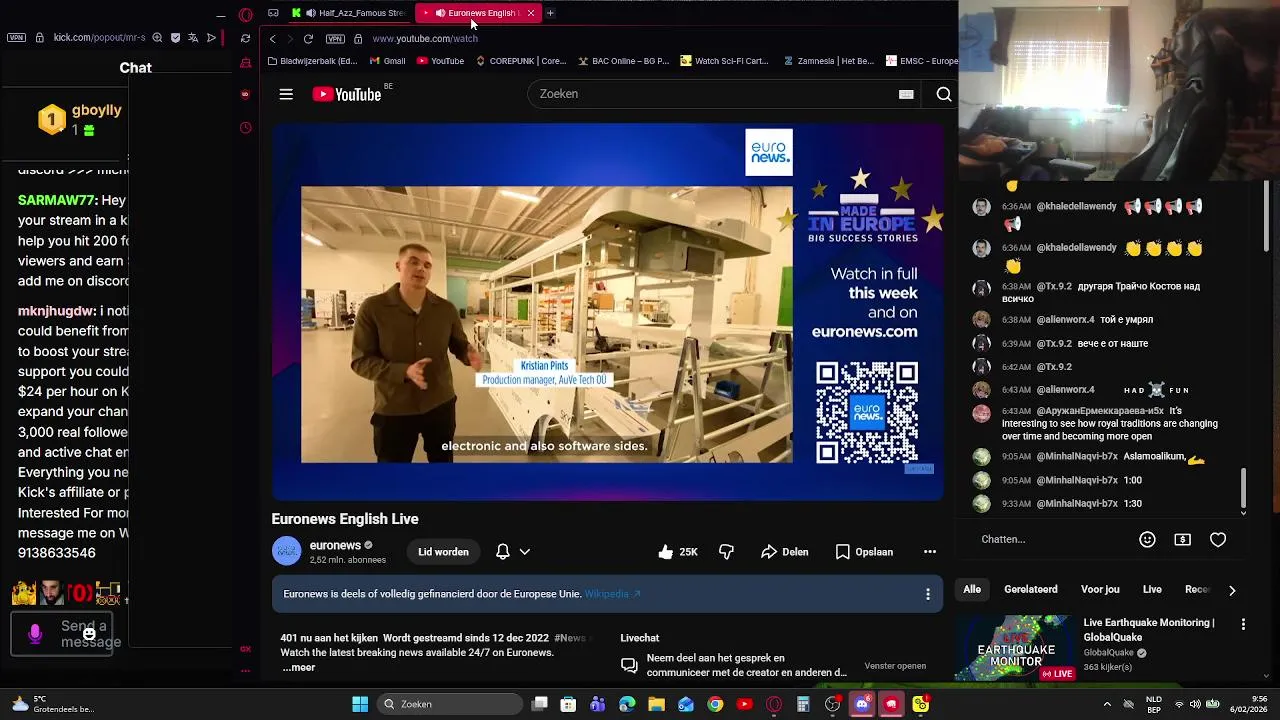Open a new browser tab
Image resolution: width=1280 pixels, height=720 pixels.
pyautogui.click(x=550, y=13)
